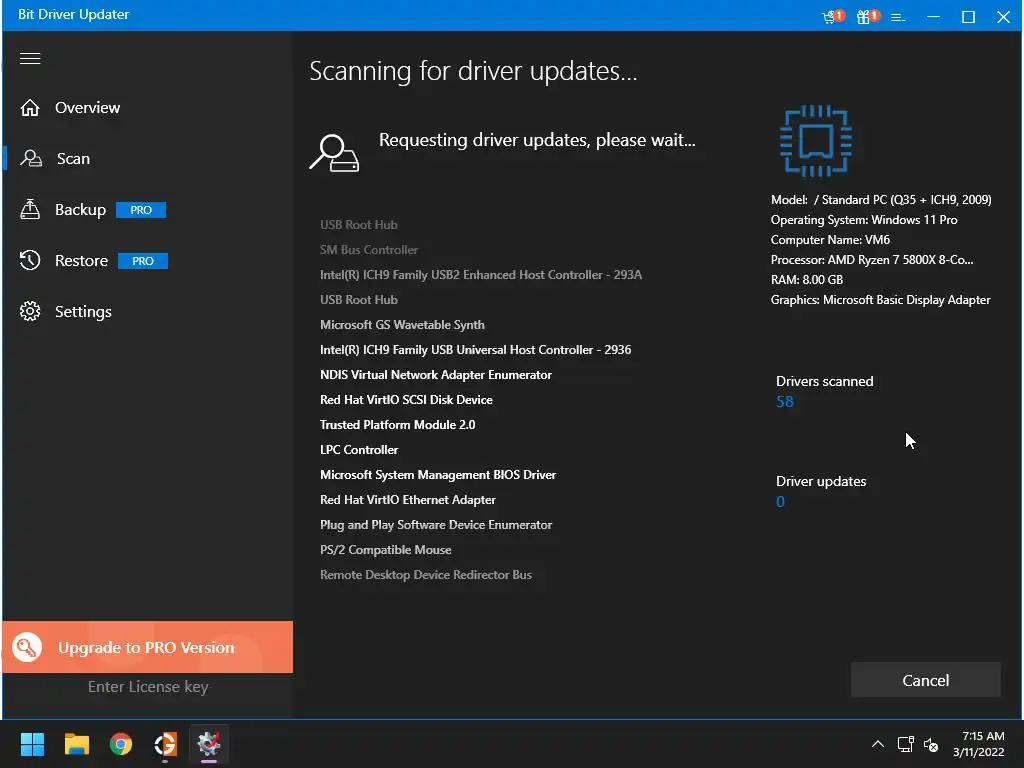Click the Restore clock icon
Image resolution: width=1024 pixels, height=768 pixels.
click(30, 261)
